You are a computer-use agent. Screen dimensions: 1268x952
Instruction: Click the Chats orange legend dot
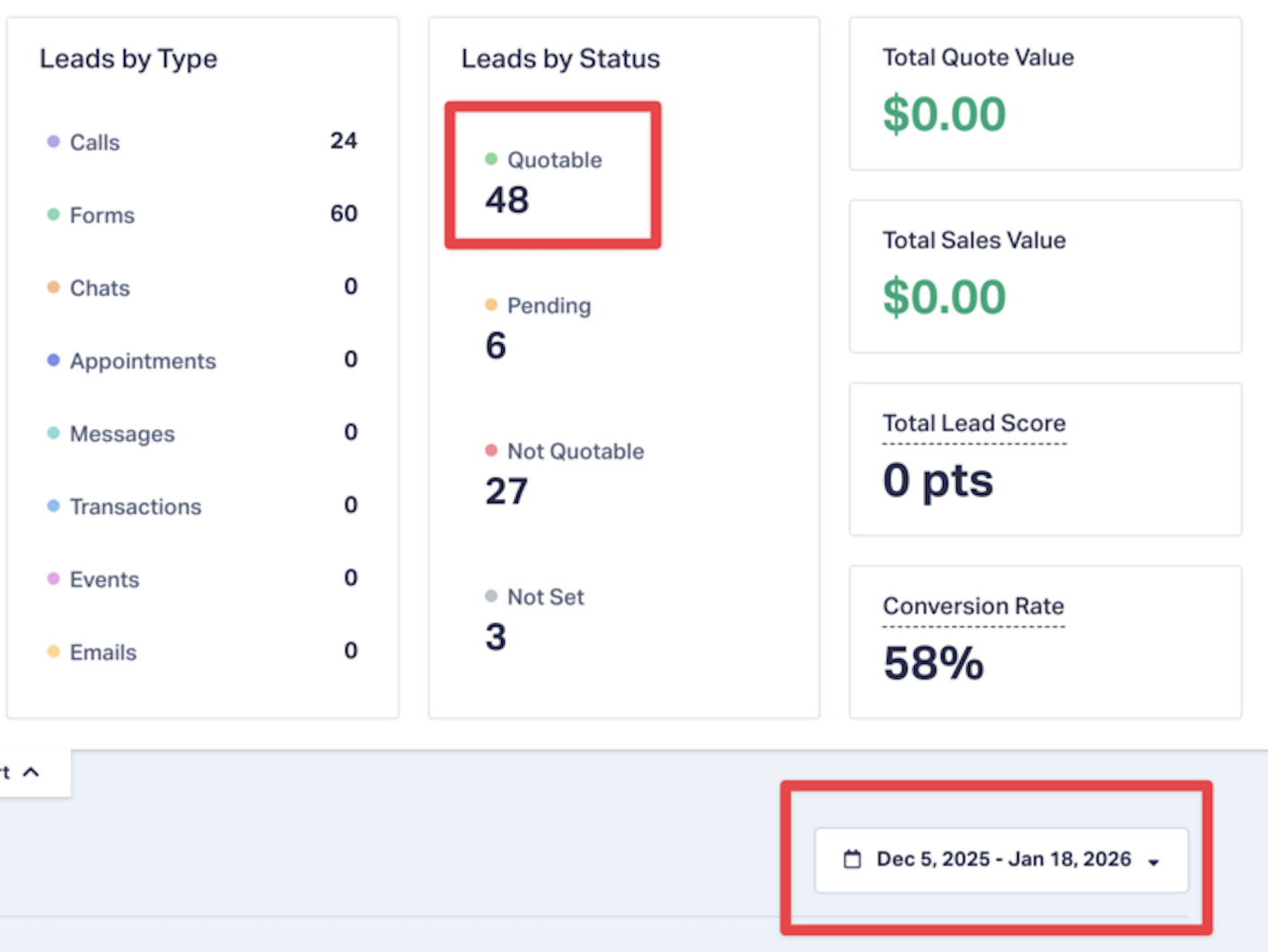tap(54, 287)
